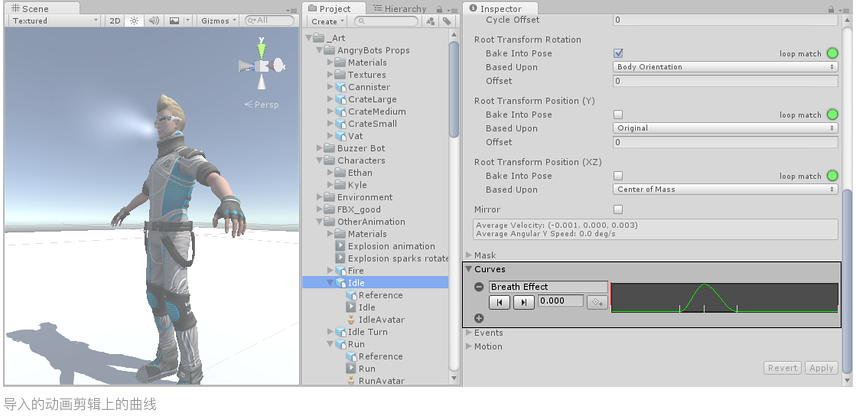Screen dimensions: 856x416
Task: Select IdleAvatar avatar icon
Action: [x=351, y=320]
